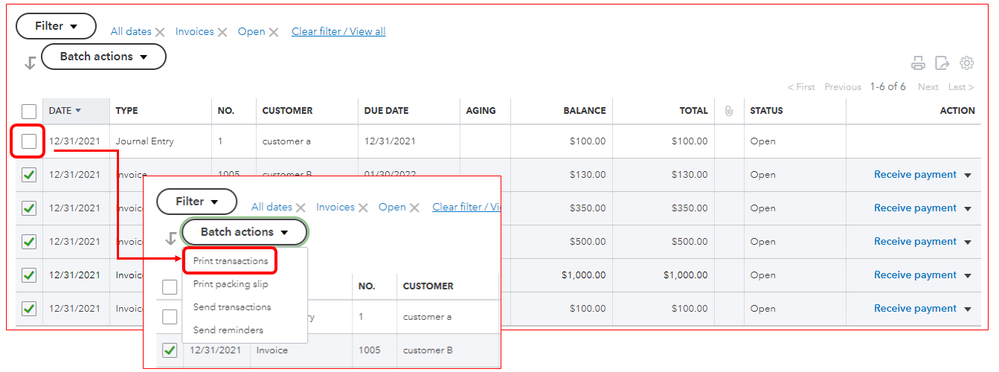Go to Last page of results

click(x=961, y=87)
